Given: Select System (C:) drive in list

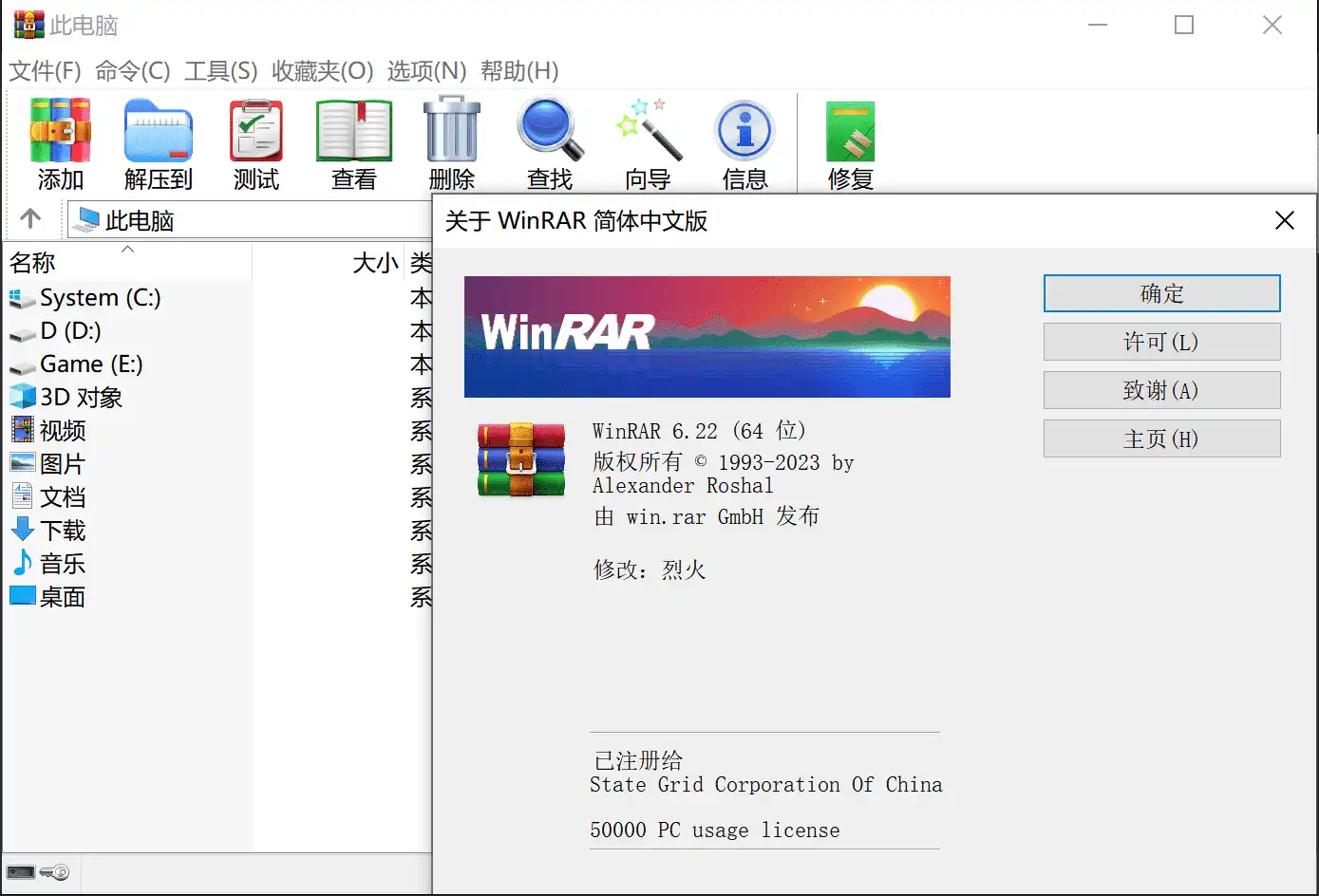Looking at the screenshot, I should (100, 298).
